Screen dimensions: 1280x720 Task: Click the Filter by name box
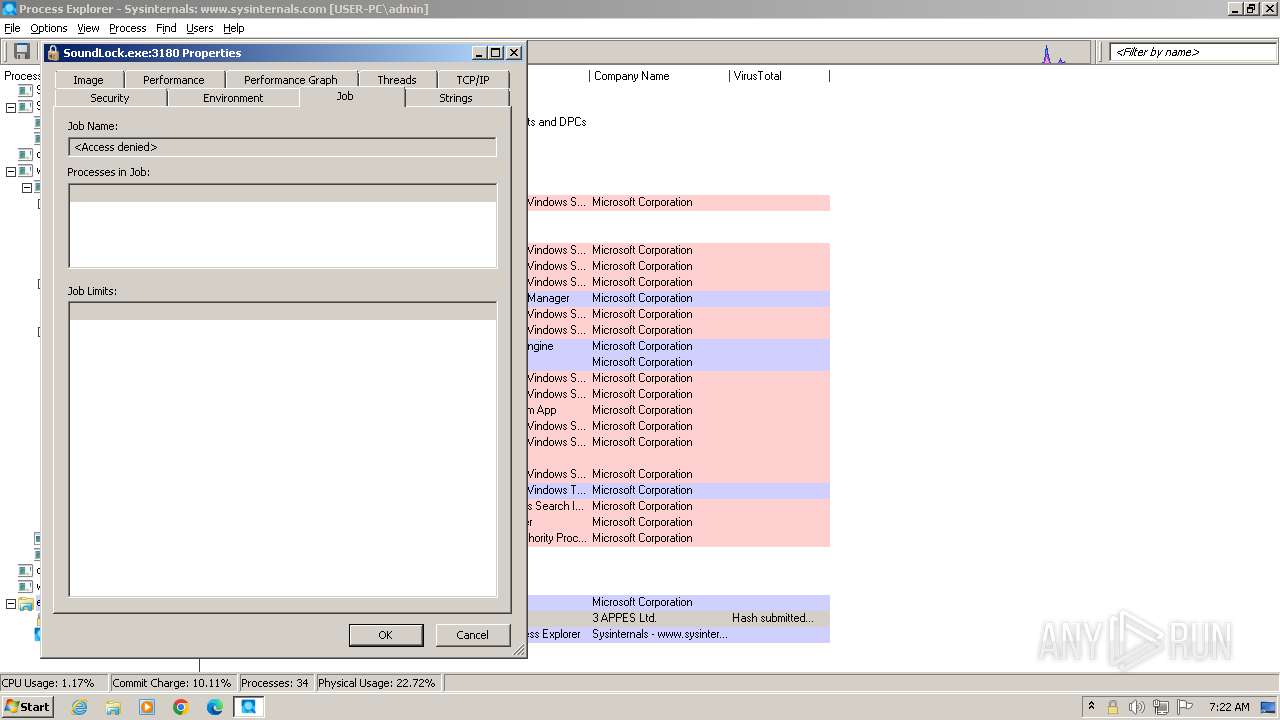coord(1192,52)
